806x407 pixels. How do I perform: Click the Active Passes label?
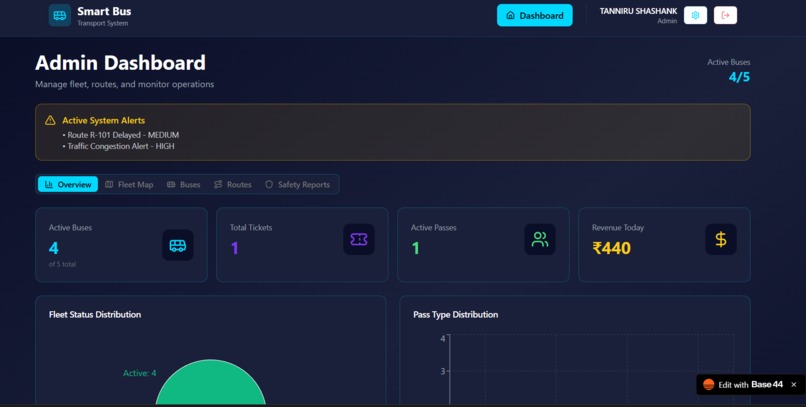[433, 227]
